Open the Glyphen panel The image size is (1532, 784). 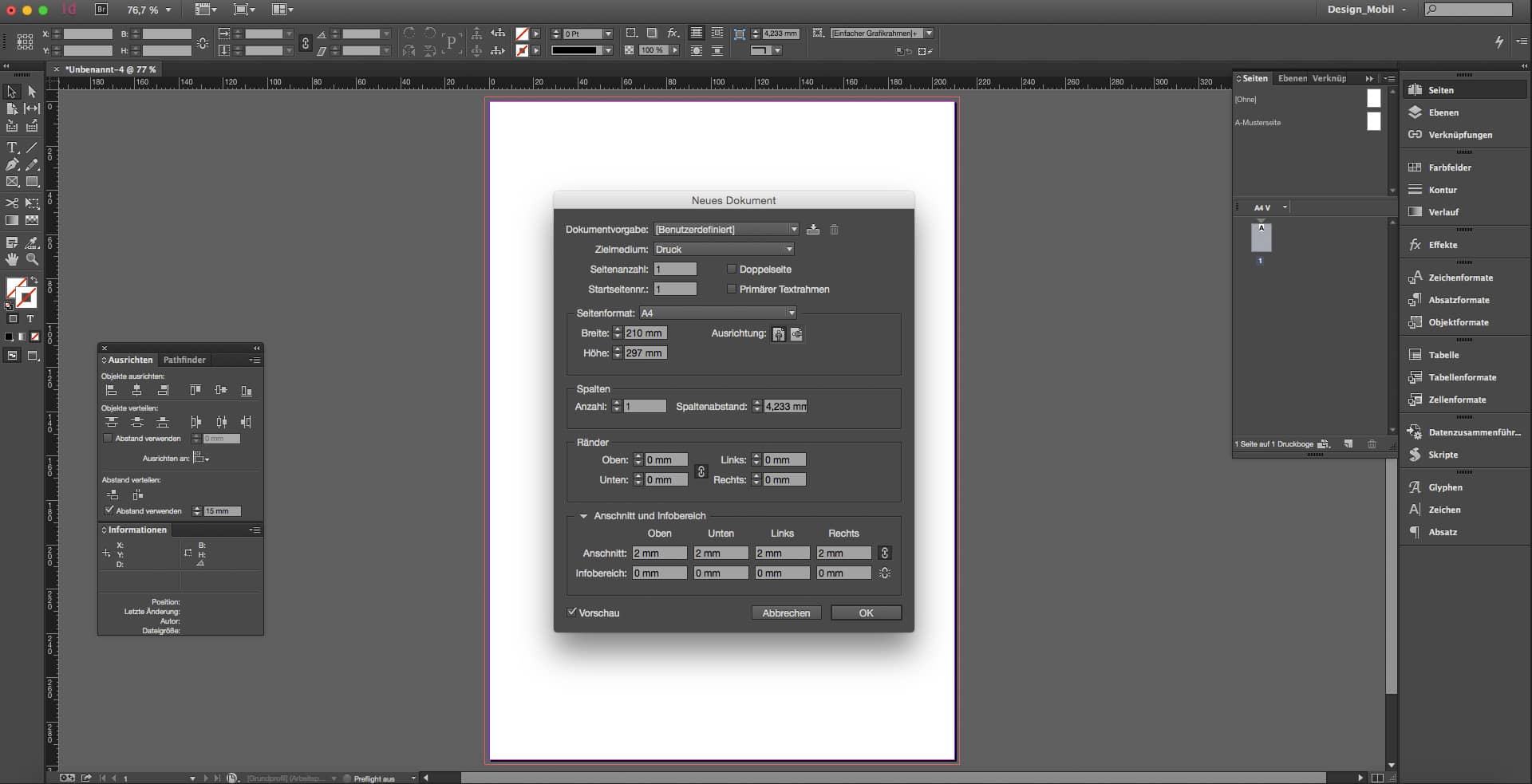pos(1445,487)
